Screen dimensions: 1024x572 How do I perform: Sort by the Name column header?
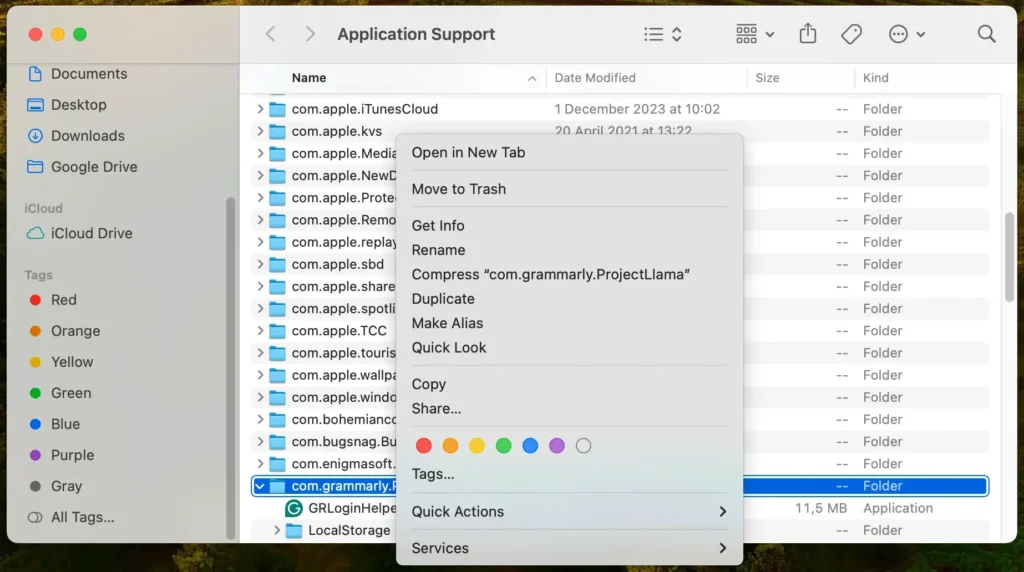tap(309, 78)
